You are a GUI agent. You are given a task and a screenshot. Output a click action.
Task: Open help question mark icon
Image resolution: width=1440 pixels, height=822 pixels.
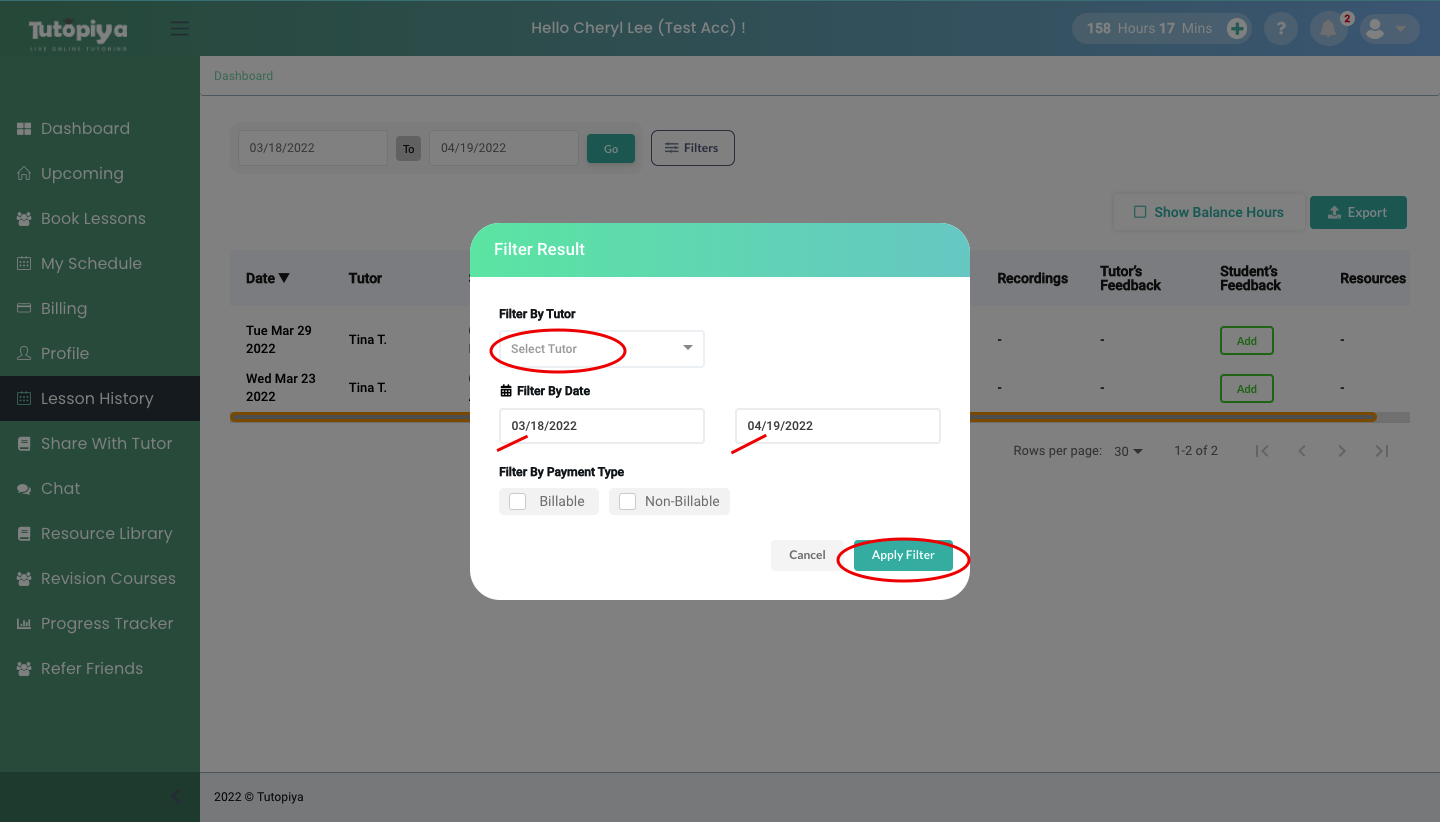1281,28
